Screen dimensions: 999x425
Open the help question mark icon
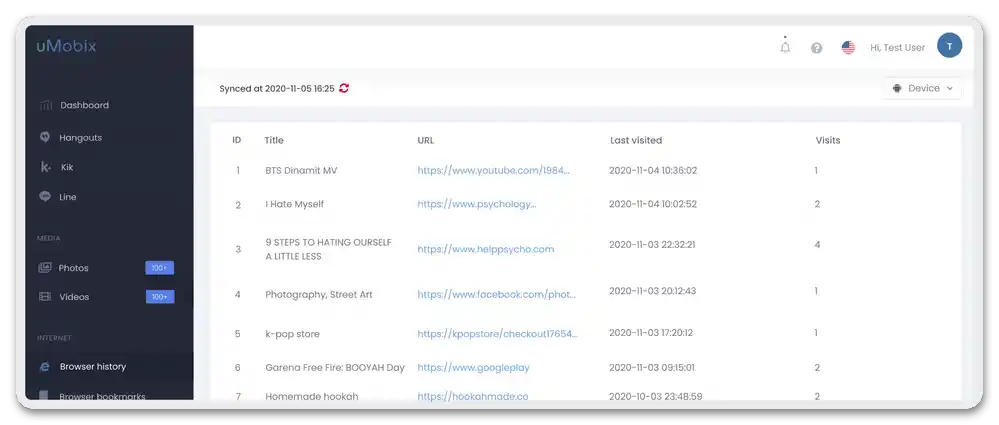click(x=816, y=48)
